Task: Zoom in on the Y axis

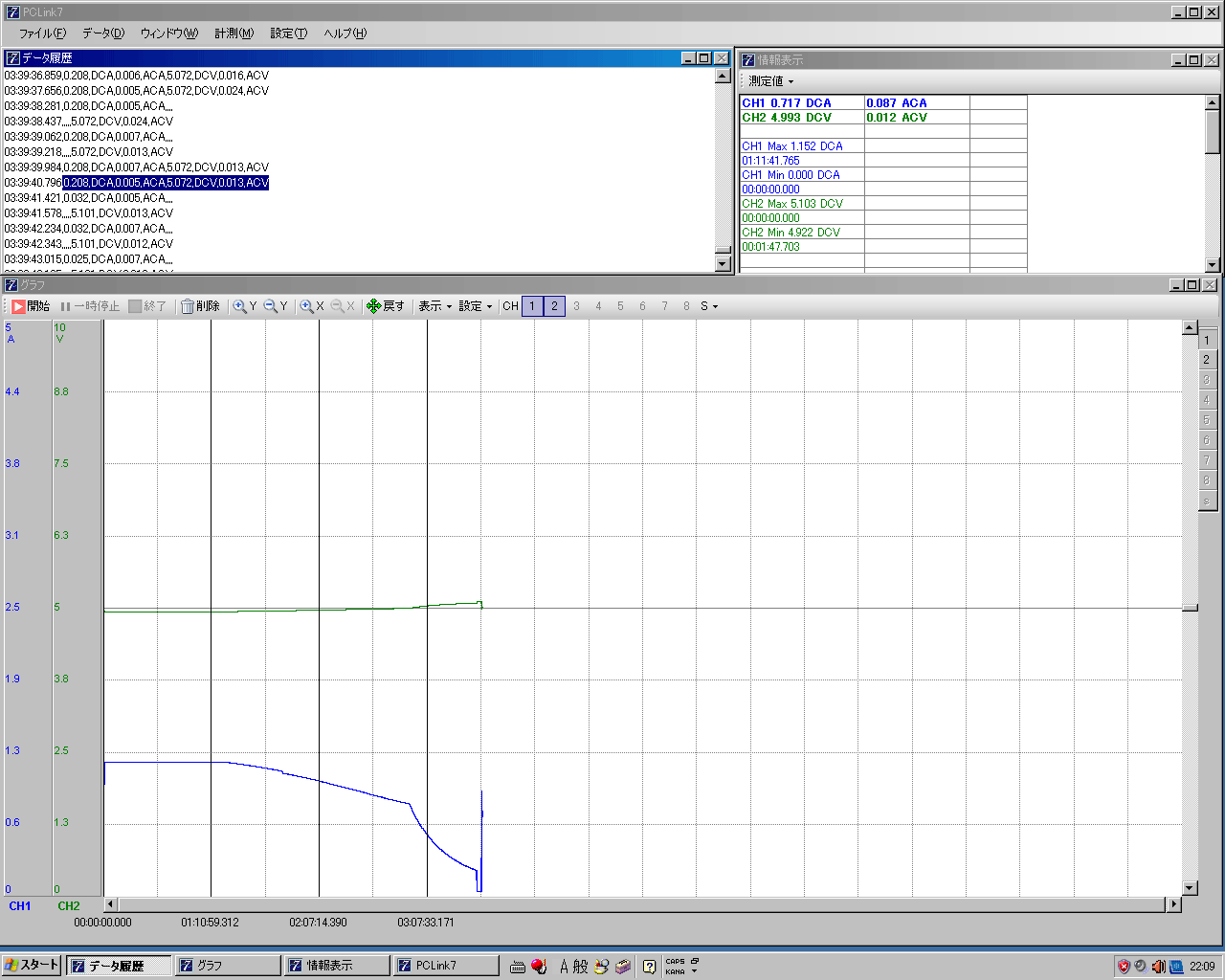Action: pyautogui.click(x=244, y=306)
